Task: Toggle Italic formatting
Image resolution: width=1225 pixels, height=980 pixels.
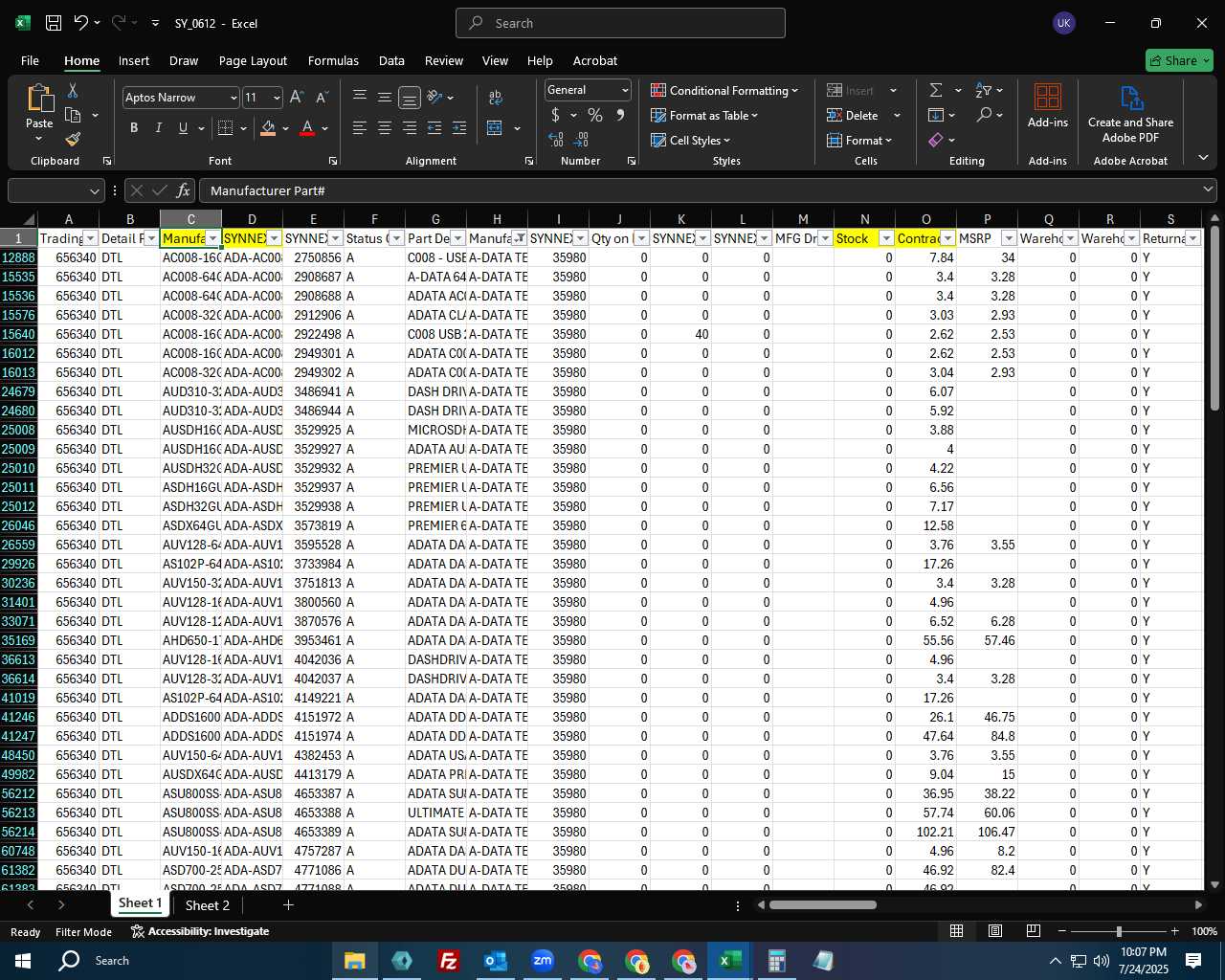Action: [158, 127]
